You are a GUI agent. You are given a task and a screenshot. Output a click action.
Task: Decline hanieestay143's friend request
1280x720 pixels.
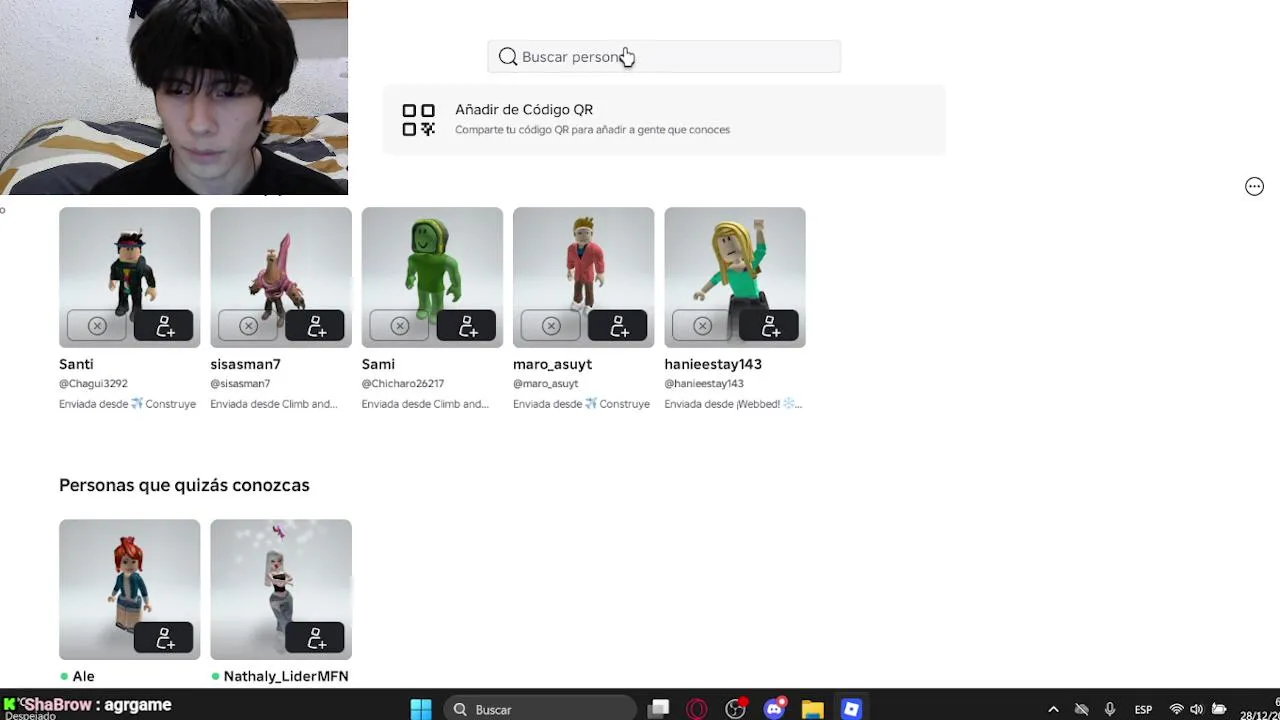702,326
